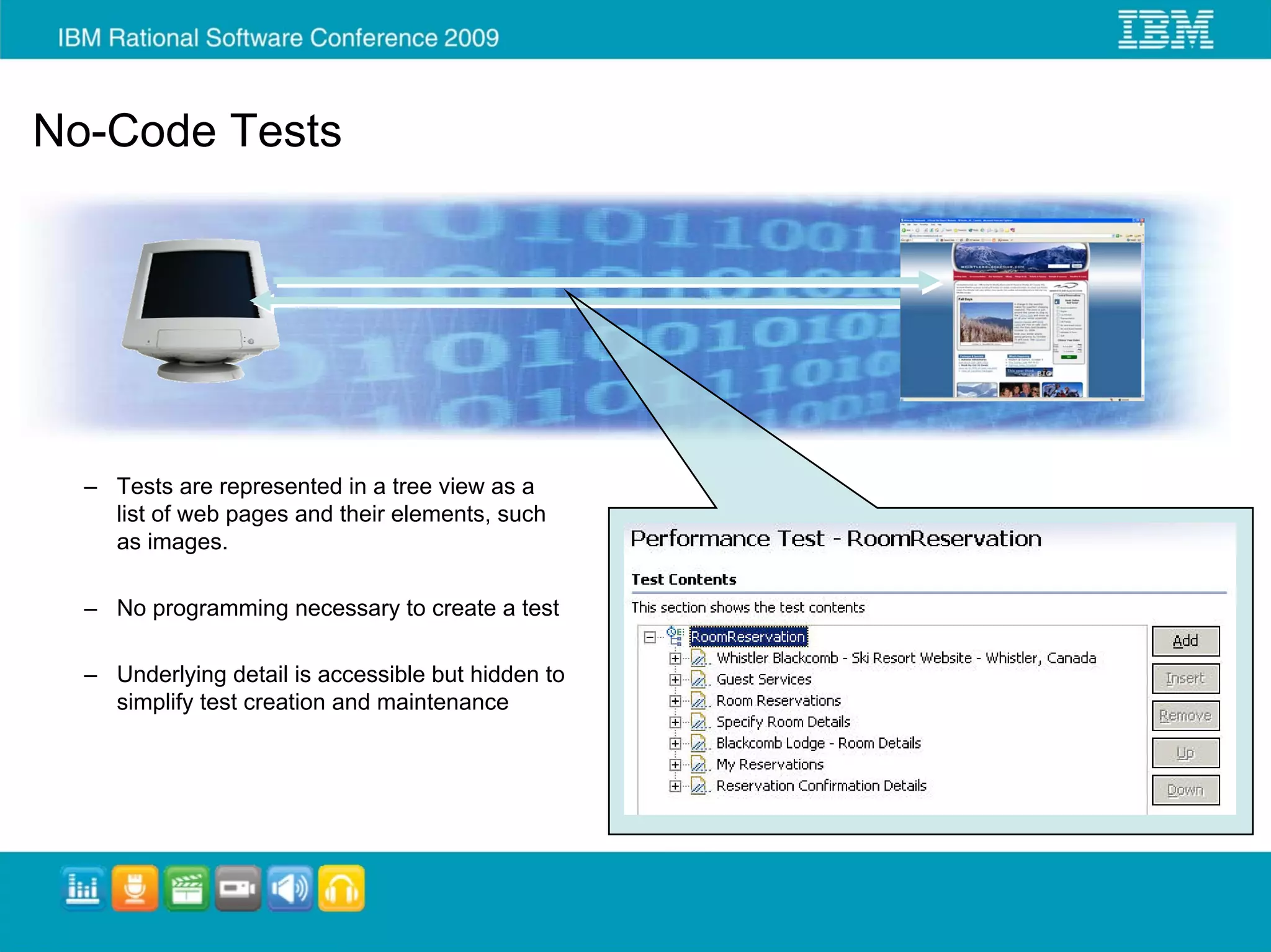Click 'Performance Test - RoomReservation' title
Screen dimensions: 1271x952
(836, 539)
